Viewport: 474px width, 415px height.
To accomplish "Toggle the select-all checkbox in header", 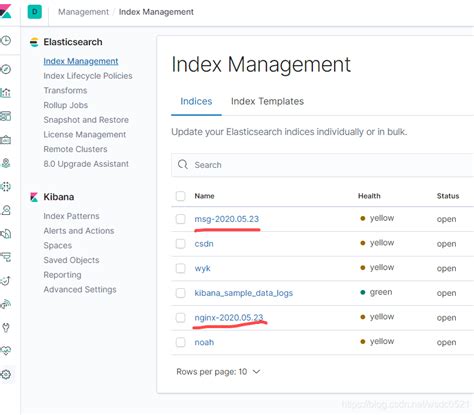I will coord(181,196).
